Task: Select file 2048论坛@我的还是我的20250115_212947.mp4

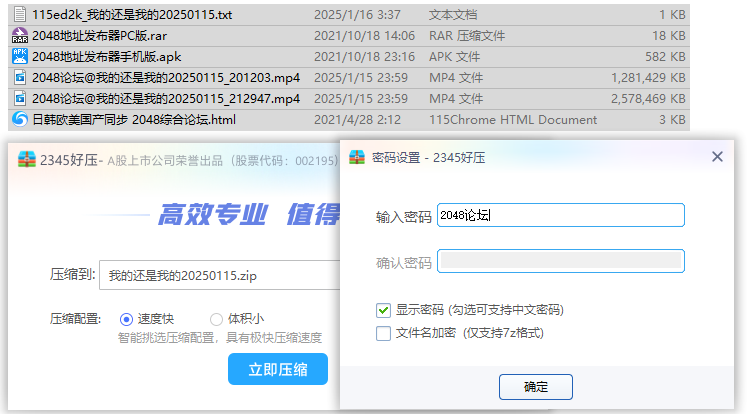Action: pos(349,98)
